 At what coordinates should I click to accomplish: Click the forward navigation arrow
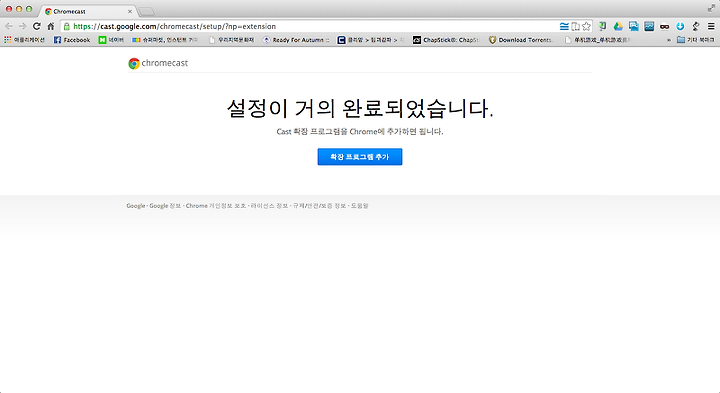22,26
